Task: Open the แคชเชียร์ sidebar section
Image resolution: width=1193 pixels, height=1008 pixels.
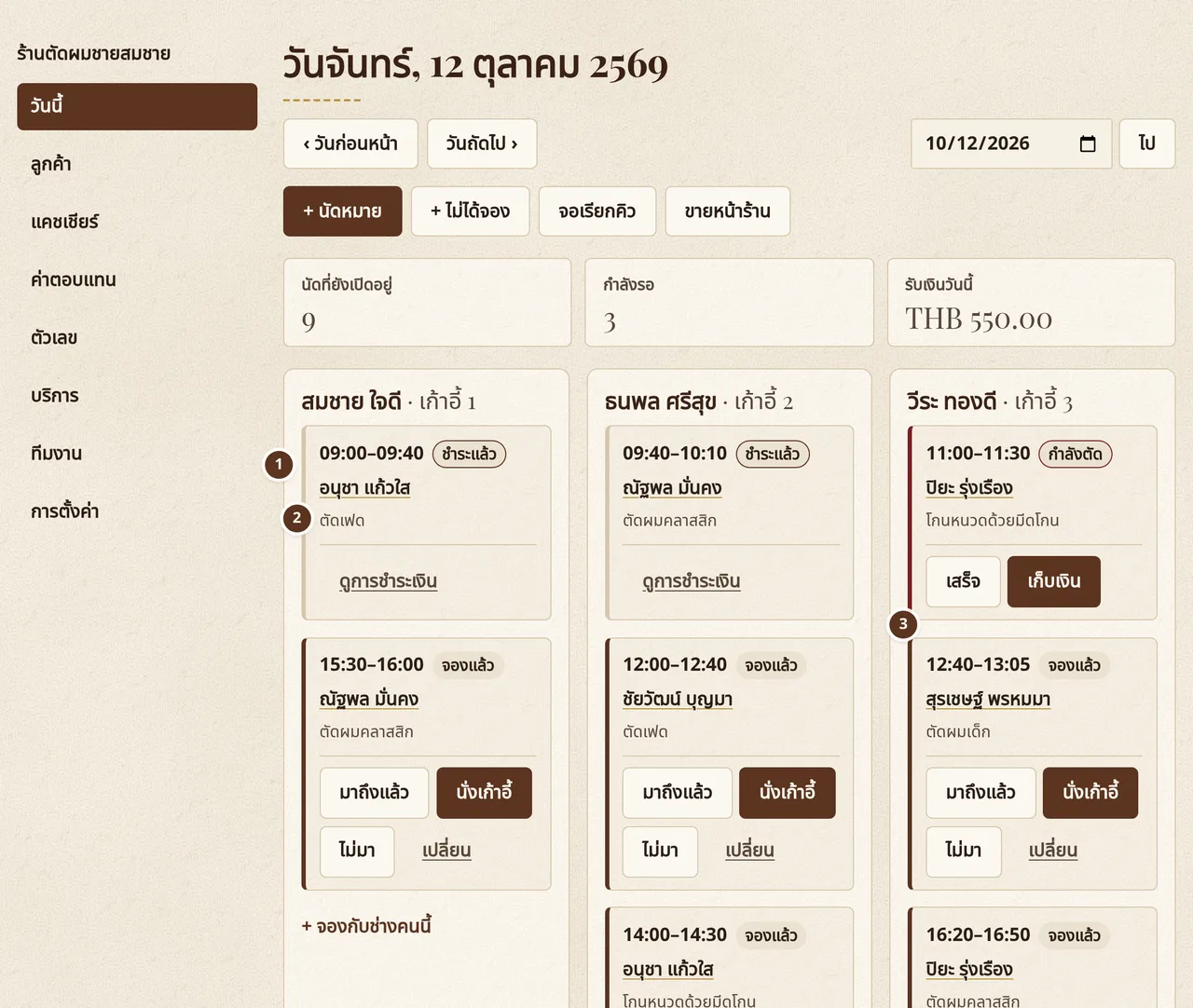Action: click(x=137, y=223)
